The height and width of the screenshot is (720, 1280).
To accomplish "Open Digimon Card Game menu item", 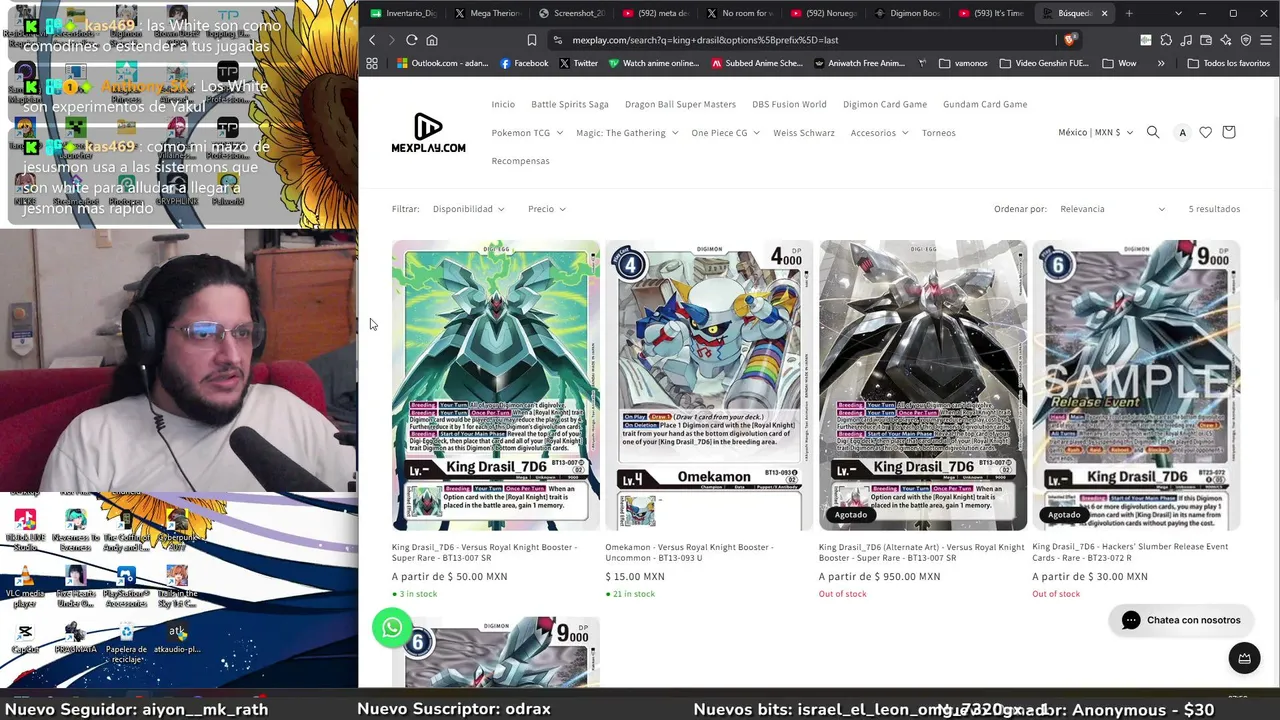I will [x=885, y=104].
